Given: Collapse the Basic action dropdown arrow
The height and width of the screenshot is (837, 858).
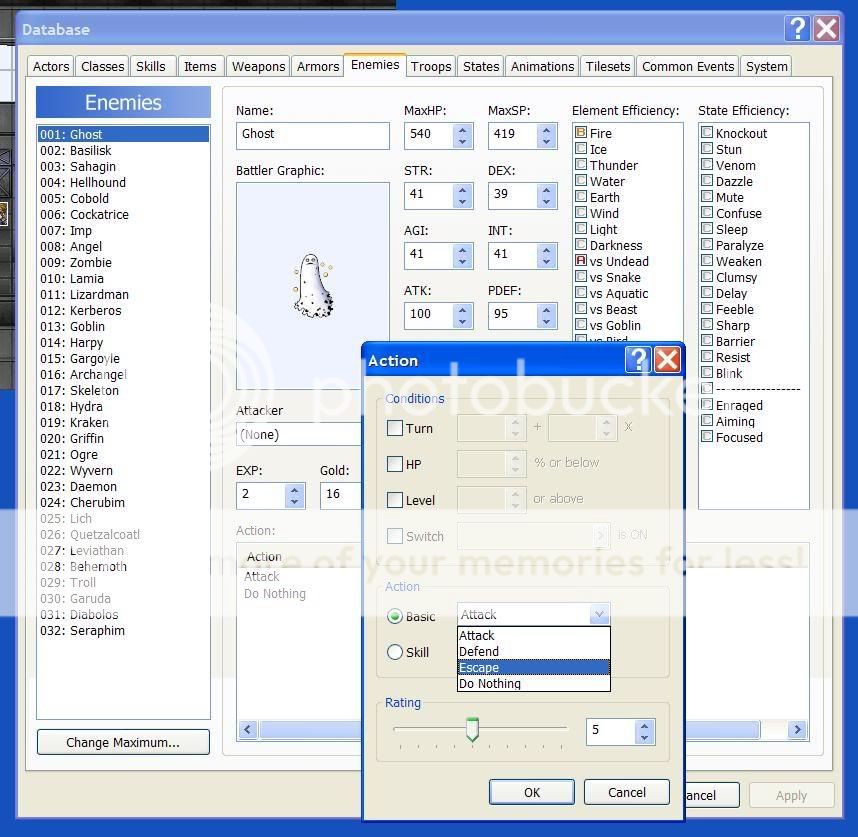Looking at the screenshot, I should pos(599,615).
